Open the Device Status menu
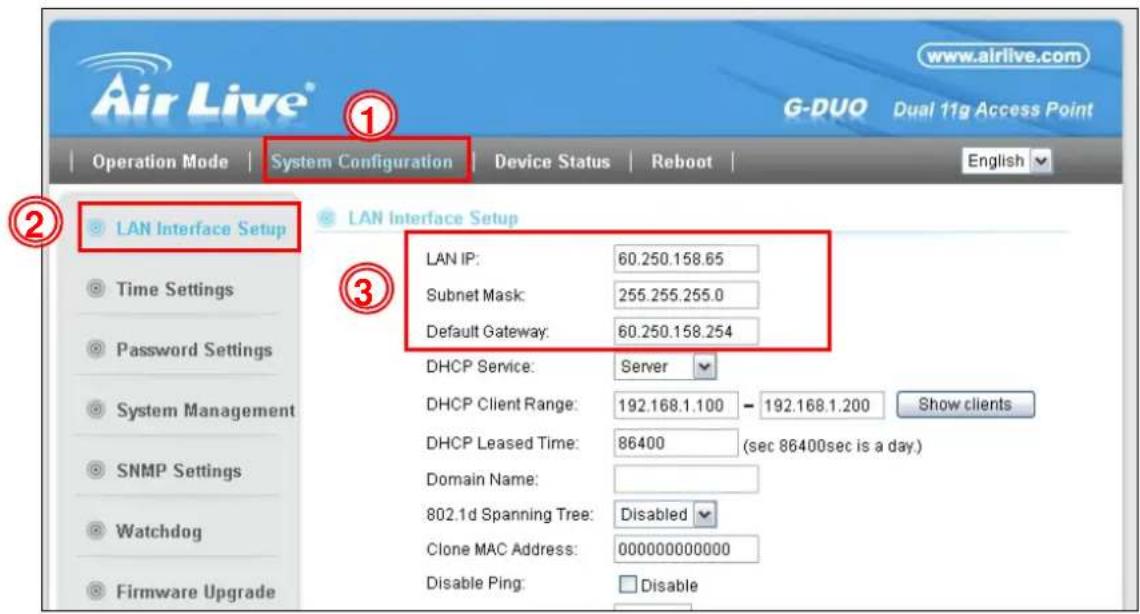1140x614 pixels. [x=552, y=161]
